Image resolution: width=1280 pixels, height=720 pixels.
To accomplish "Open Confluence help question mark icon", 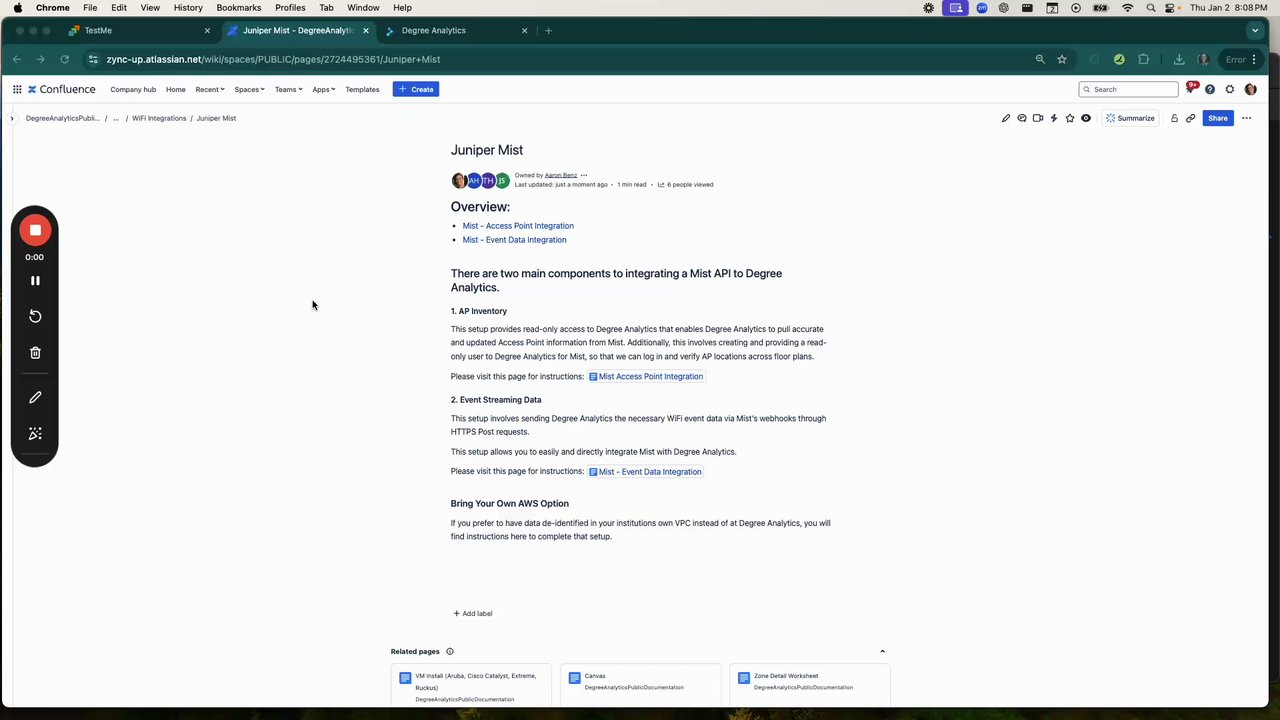I will (x=1210, y=89).
